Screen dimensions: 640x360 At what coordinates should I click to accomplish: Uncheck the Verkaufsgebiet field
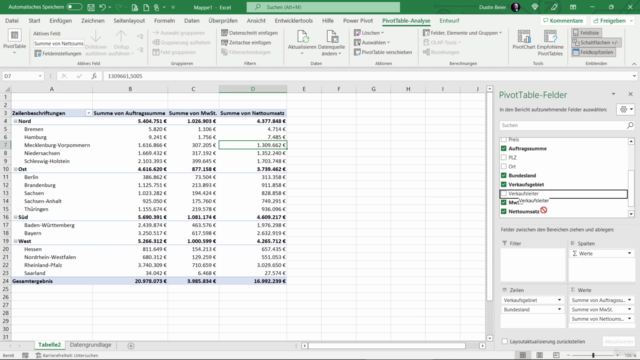point(504,184)
